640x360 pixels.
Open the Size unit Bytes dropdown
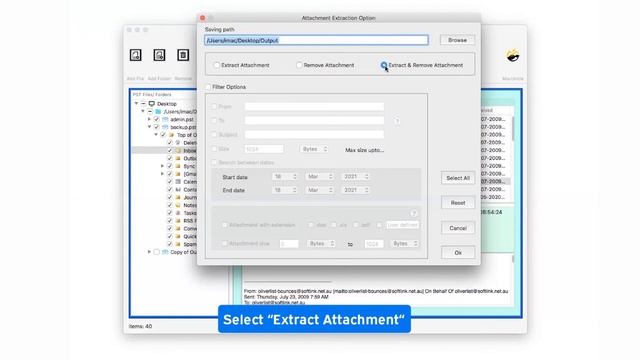(x=314, y=149)
